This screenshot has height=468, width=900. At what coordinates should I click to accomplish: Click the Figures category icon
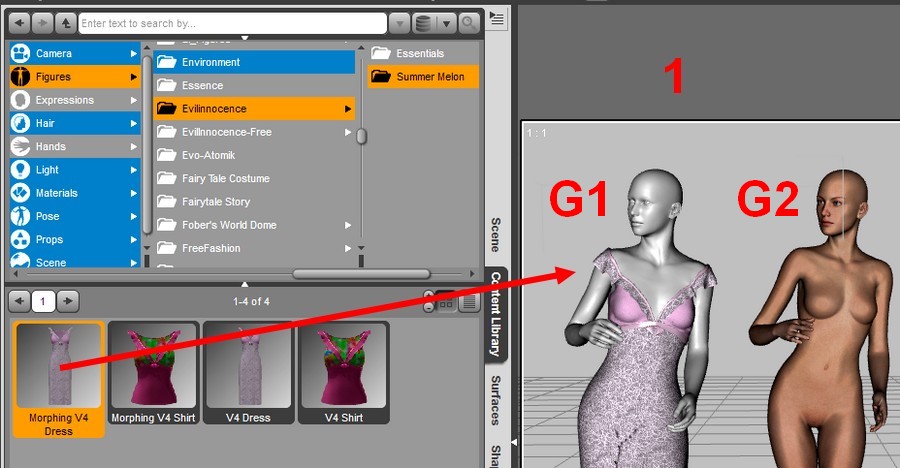(x=21, y=76)
